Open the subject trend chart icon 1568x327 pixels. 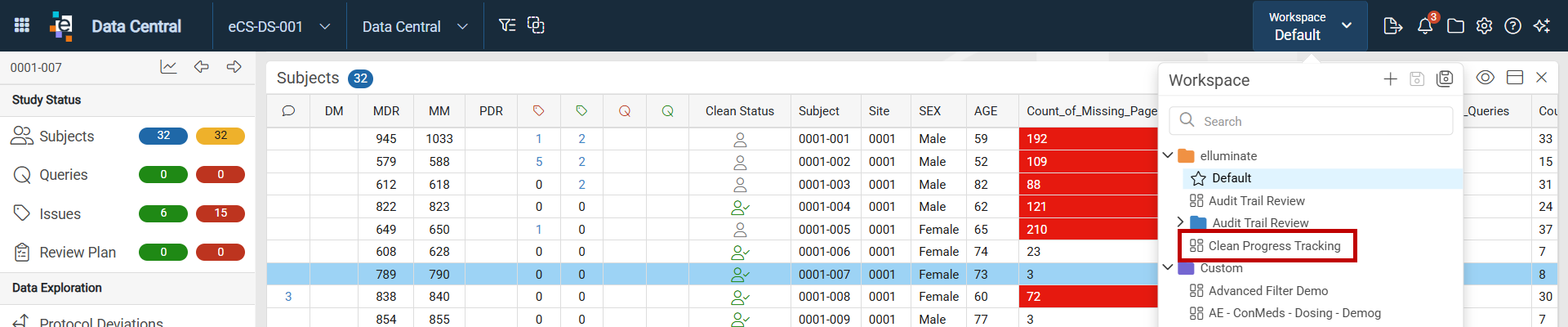[168, 67]
